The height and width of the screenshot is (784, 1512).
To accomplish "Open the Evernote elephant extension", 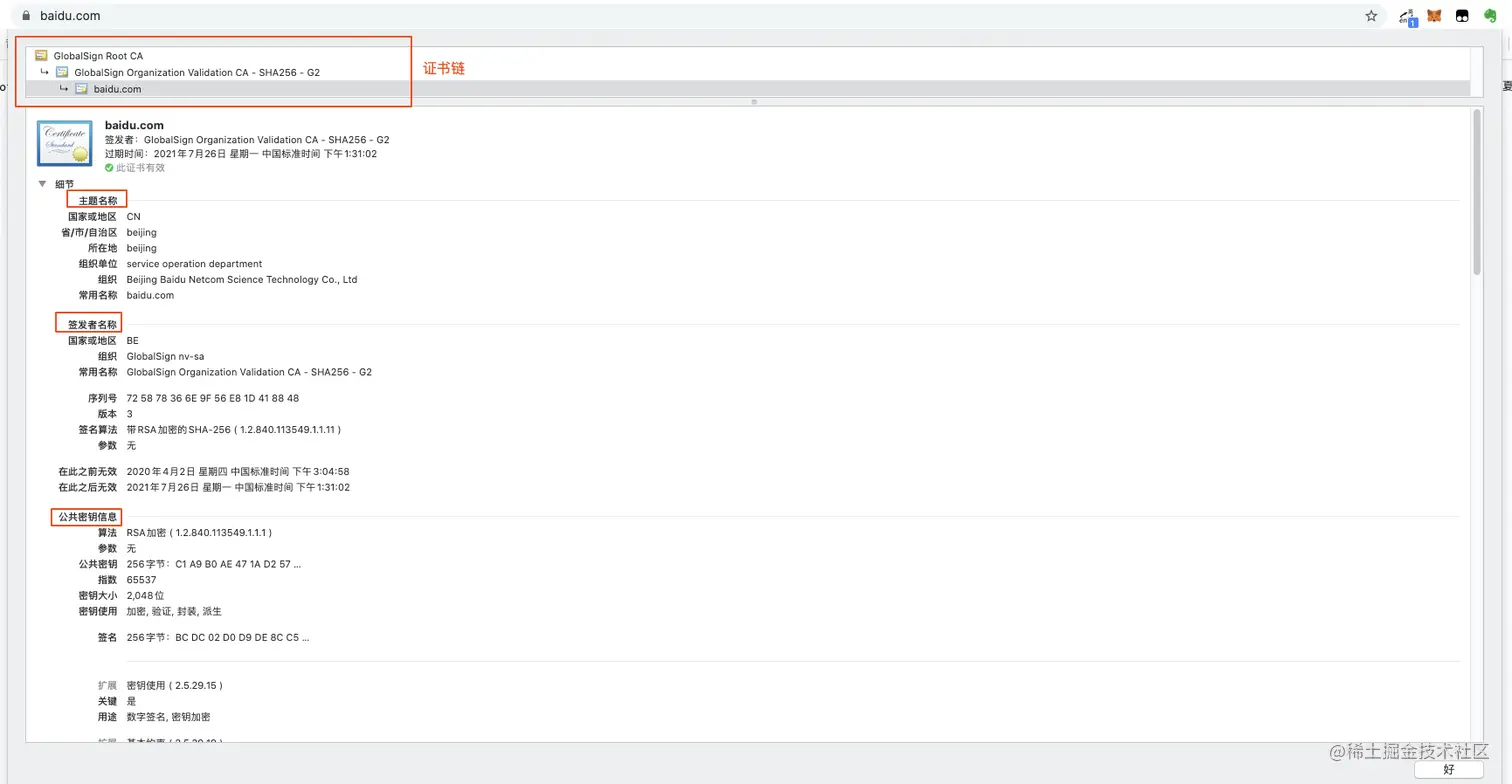I will coord(1489,16).
